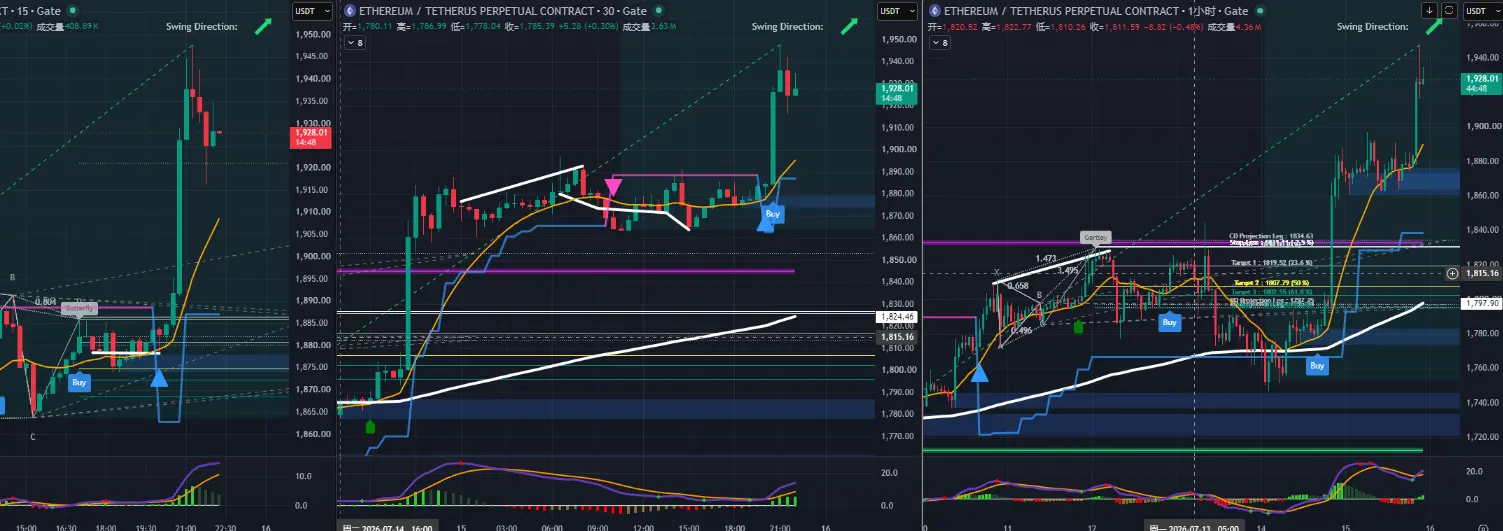This screenshot has width=1503, height=531.
Task: Click blue up-triangle marker on 15-minute chart
Action: [x=159, y=377]
